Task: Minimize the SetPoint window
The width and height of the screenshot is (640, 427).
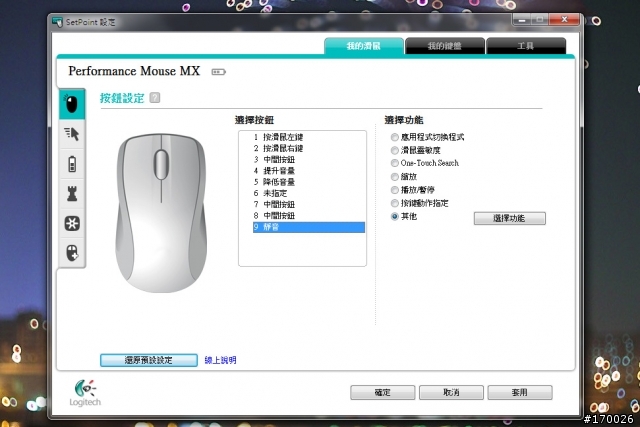Action: click(522, 19)
